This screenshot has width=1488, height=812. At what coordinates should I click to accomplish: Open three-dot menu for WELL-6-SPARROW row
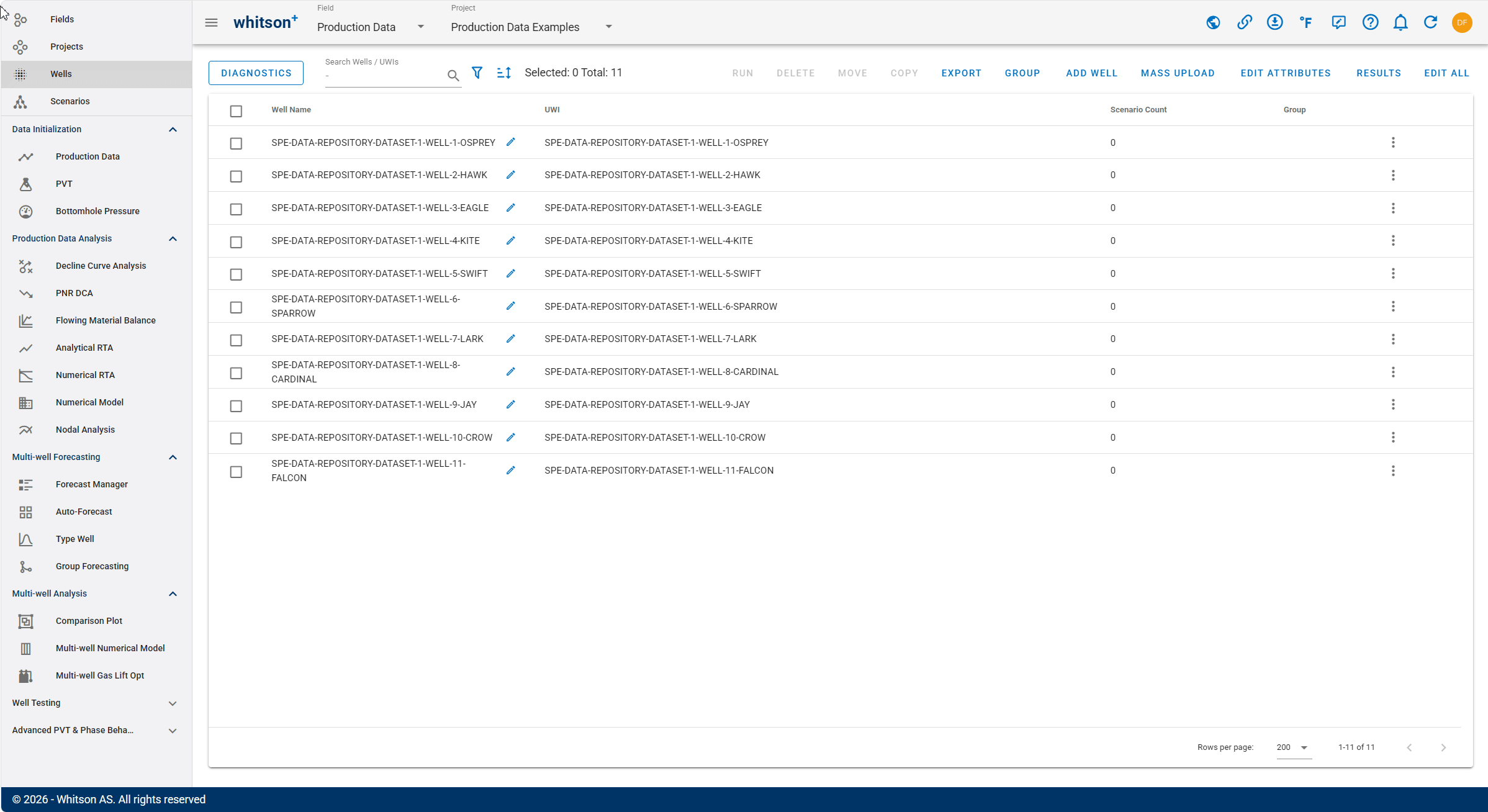click(x=1393, y=307)
